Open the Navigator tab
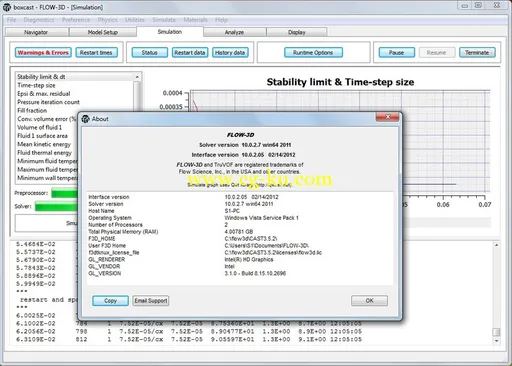 point(36,32)
